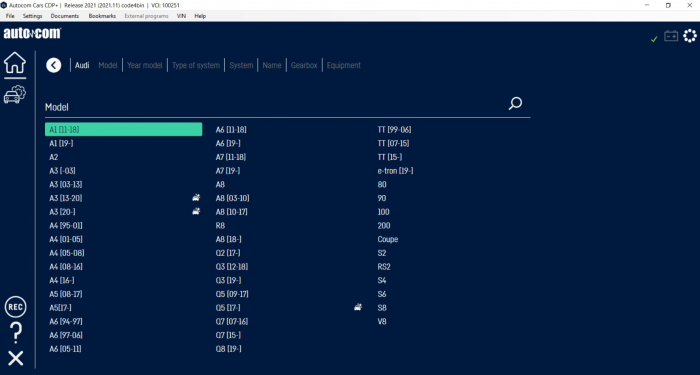Select model A8 [03-10]
700x375 pixels.
(232, 198)
